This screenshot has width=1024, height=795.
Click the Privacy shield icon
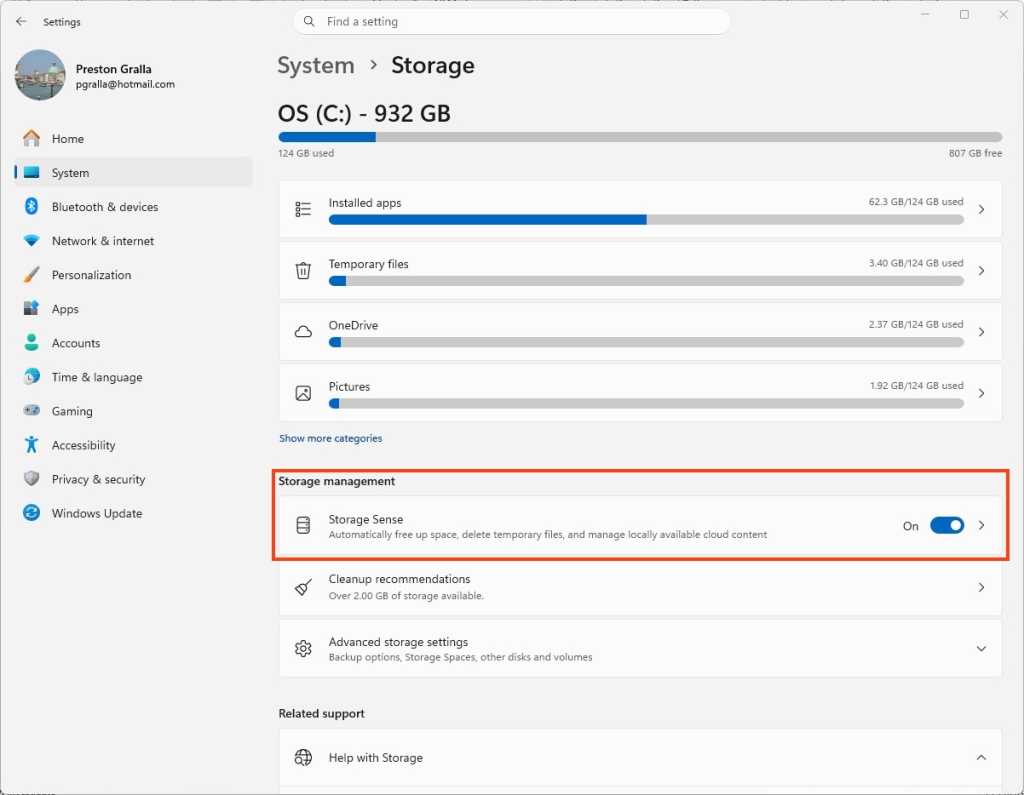[x=31, y=478]
